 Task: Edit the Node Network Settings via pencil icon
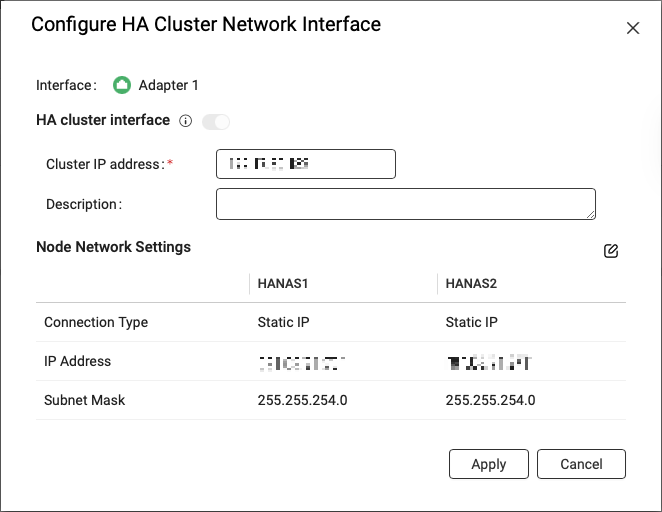[611, 251]
